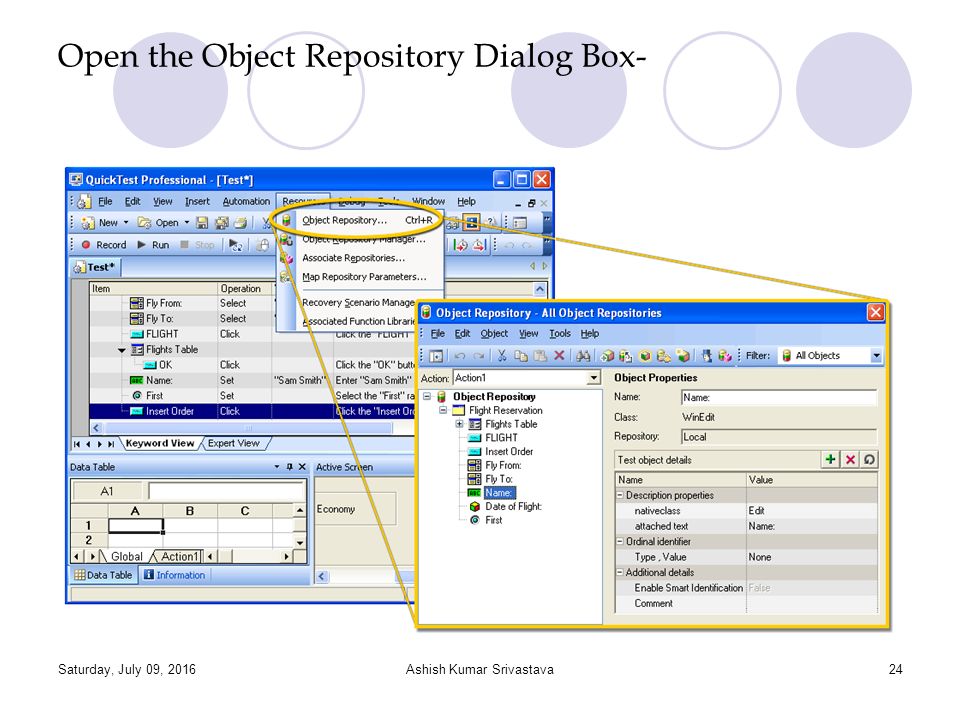The image size is (960, 720).
Task: Close the Data Table pane
Action: point(302,467)
